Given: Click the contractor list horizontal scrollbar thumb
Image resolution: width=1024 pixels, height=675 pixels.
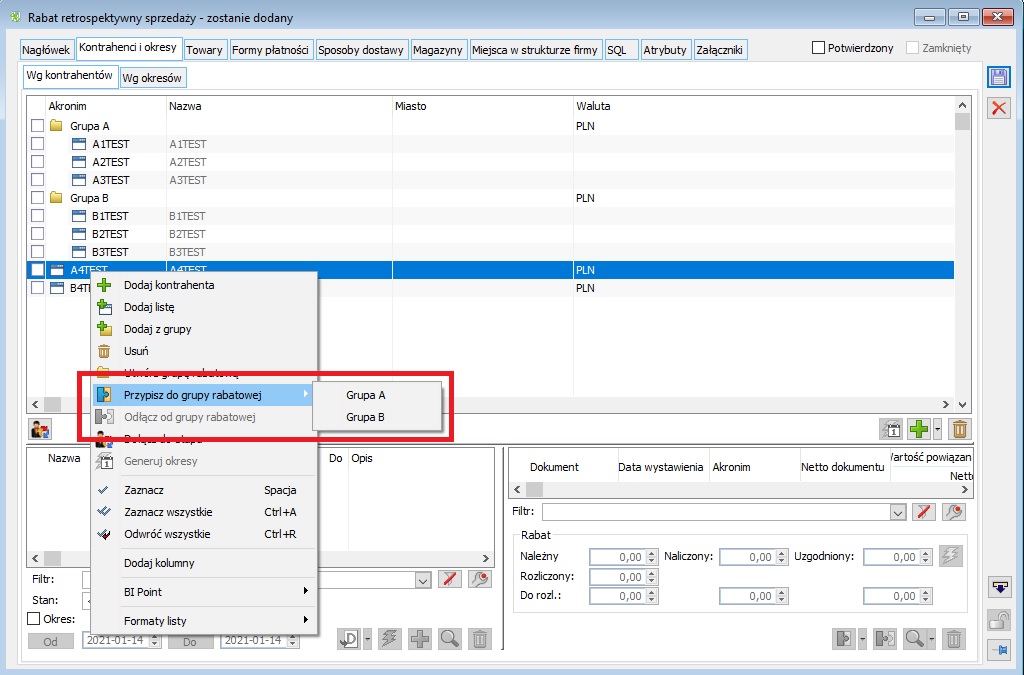Looking at the screenshot, I should coord(52,404).
